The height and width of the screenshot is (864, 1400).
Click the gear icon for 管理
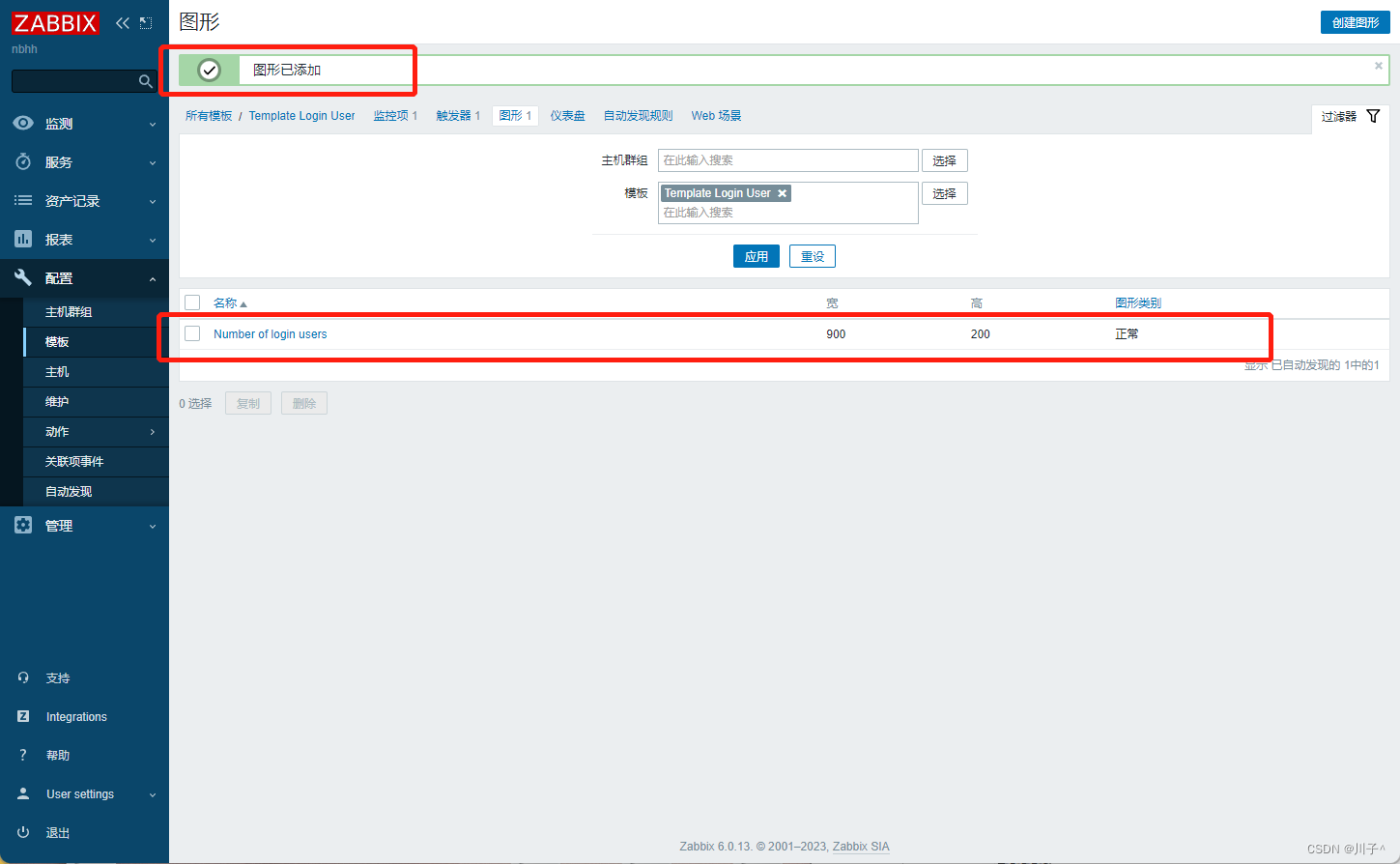(x=23, y=525)
